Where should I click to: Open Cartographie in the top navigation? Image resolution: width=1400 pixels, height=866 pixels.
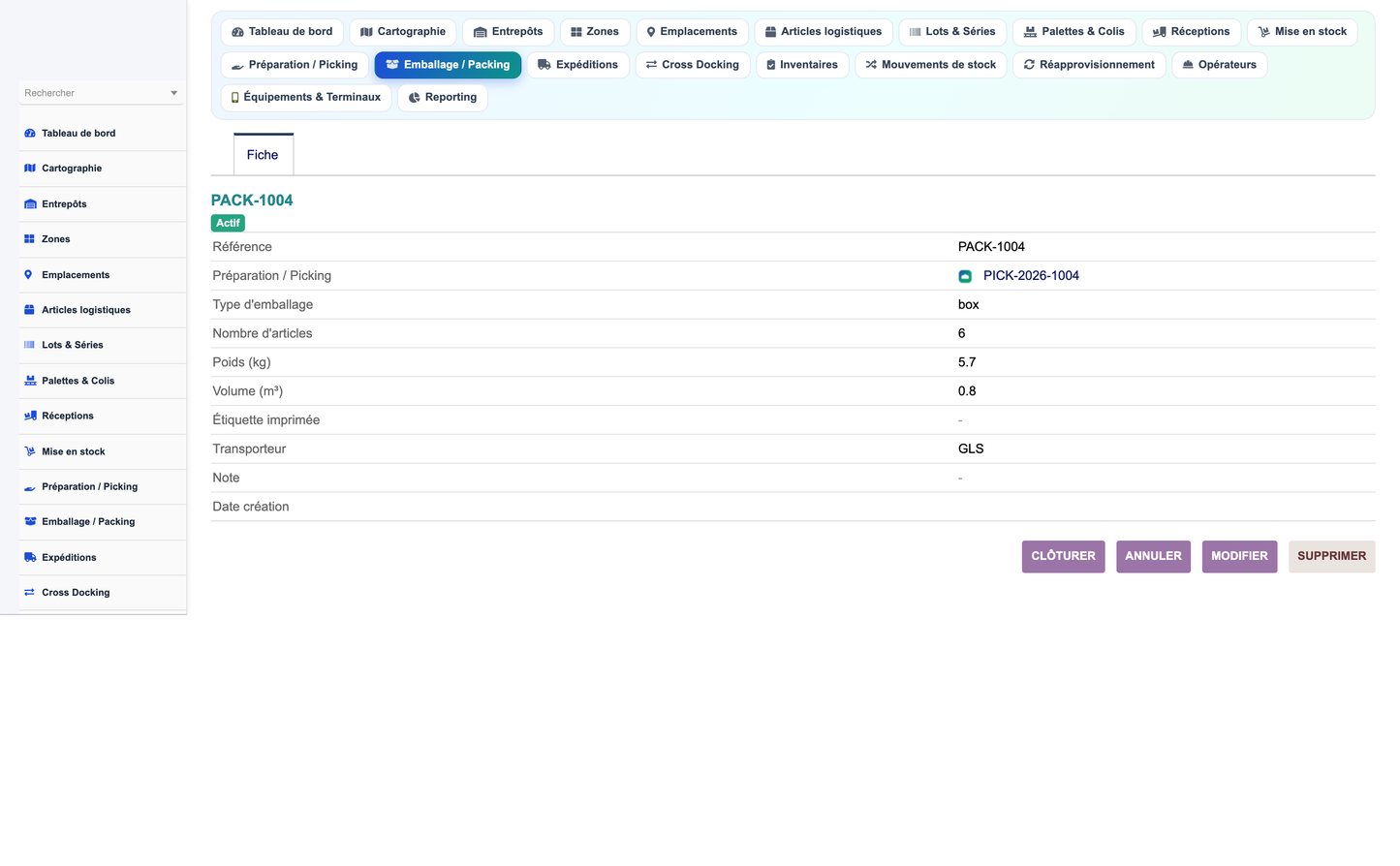coord(403,32)
